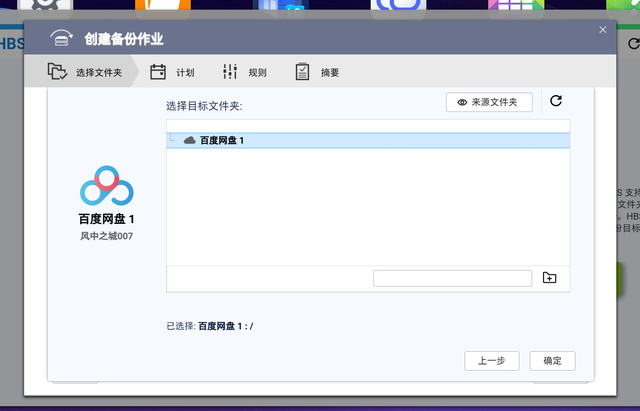Click the HBS refresh icon behind dialog

(633, 44)
